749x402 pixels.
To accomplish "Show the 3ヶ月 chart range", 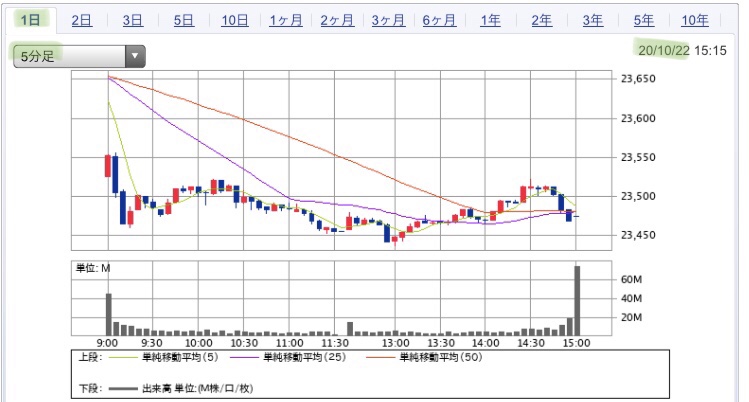I will pos(388,20).
